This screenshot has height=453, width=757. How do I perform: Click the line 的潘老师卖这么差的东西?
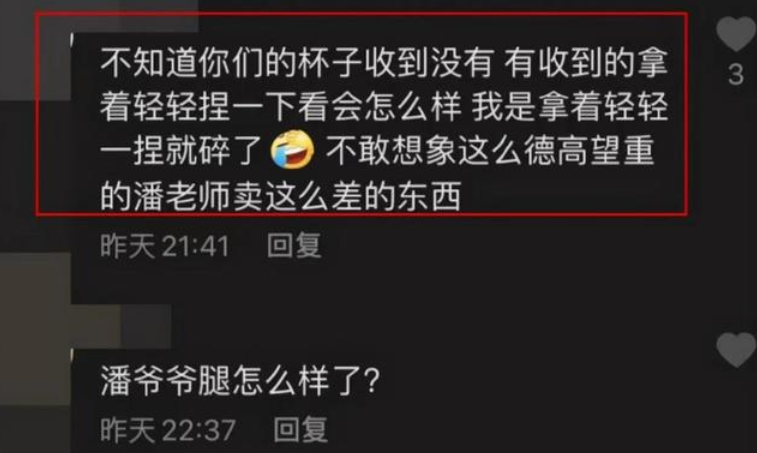coord(280,196)
